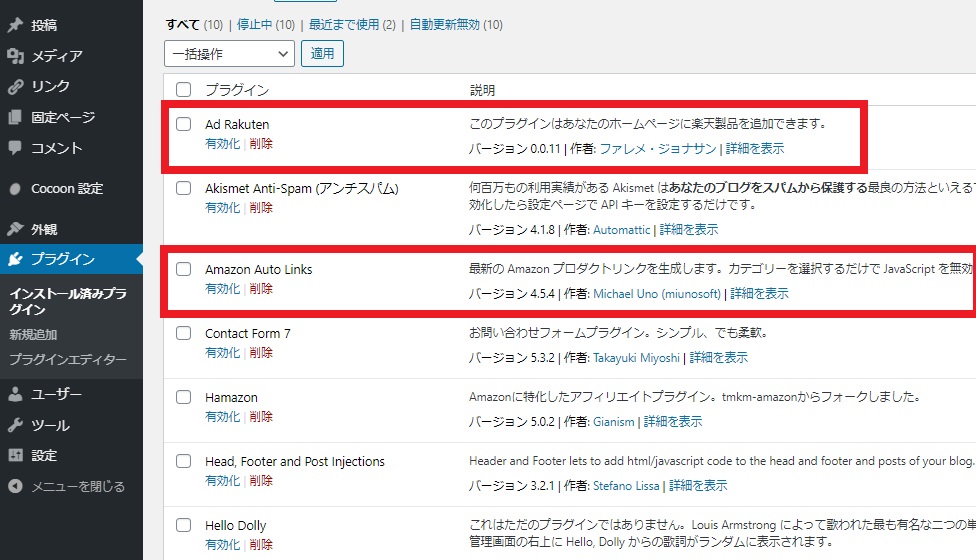Image resolution: width=976 pixels, height=560 pixels.
Task: Check the Akismet Anti-Spam checkbox
Action: pos(184,188)
